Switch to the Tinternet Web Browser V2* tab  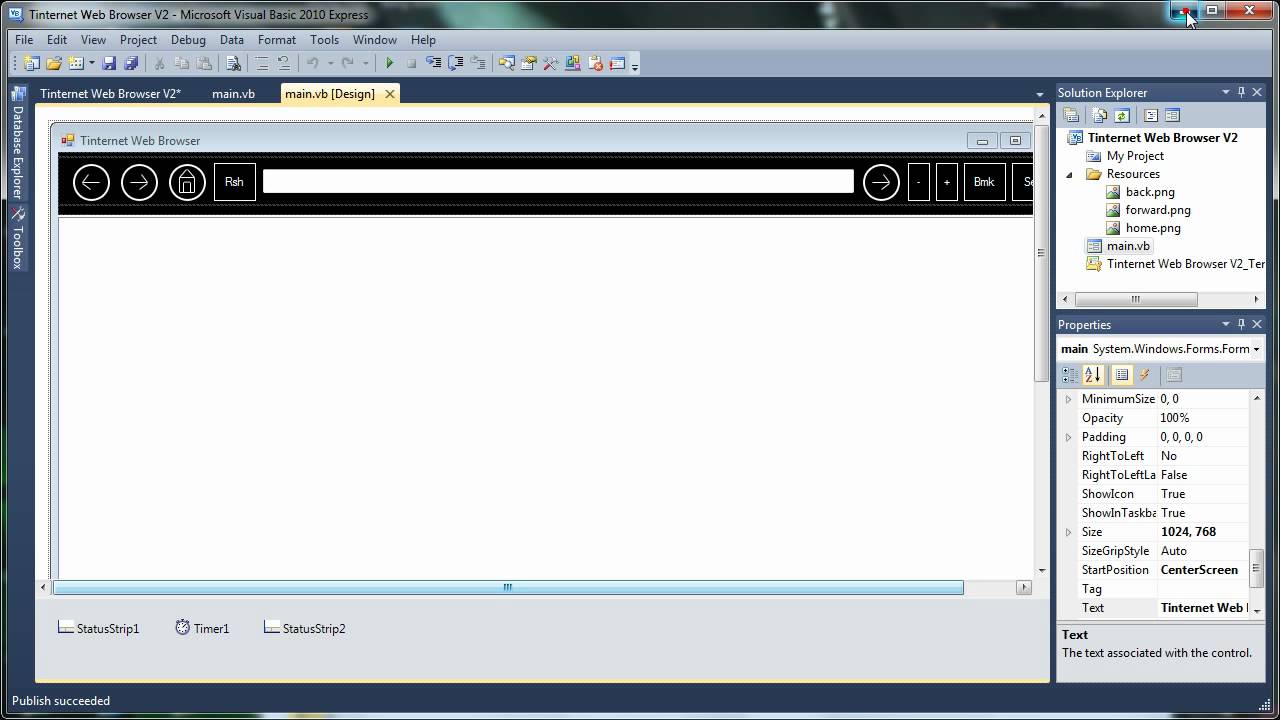click(110, 94)
